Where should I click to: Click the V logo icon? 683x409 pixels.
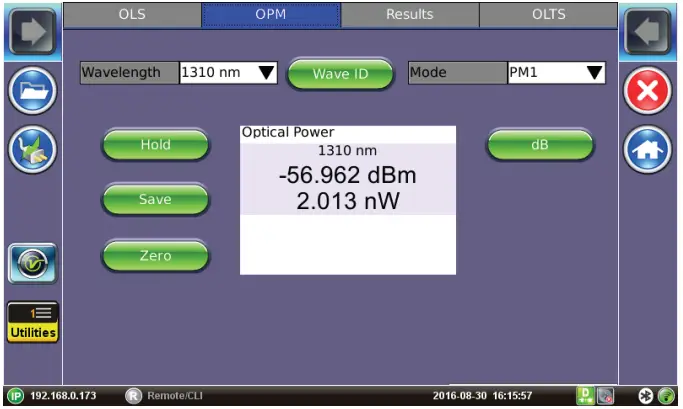33,264
